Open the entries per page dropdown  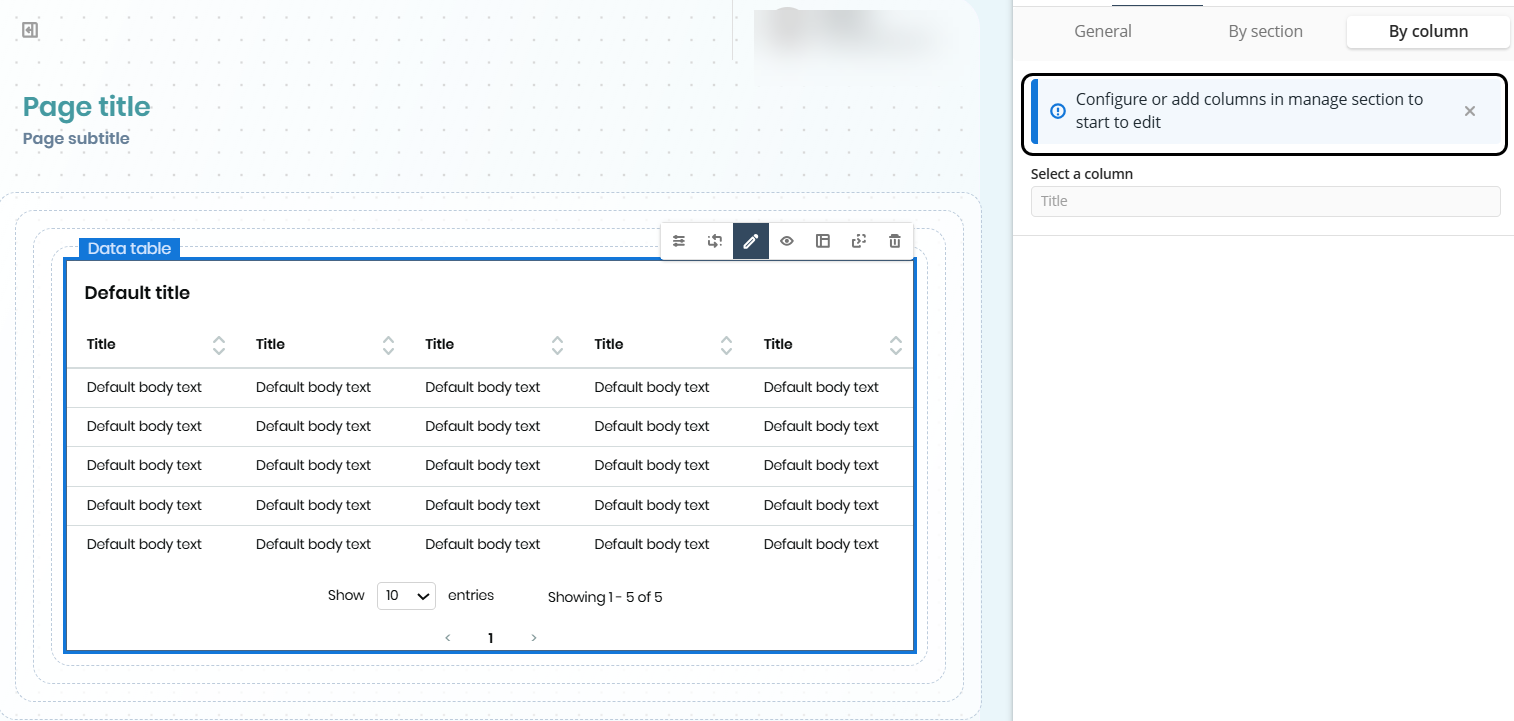pyautogui.click(x=406, y=596)
